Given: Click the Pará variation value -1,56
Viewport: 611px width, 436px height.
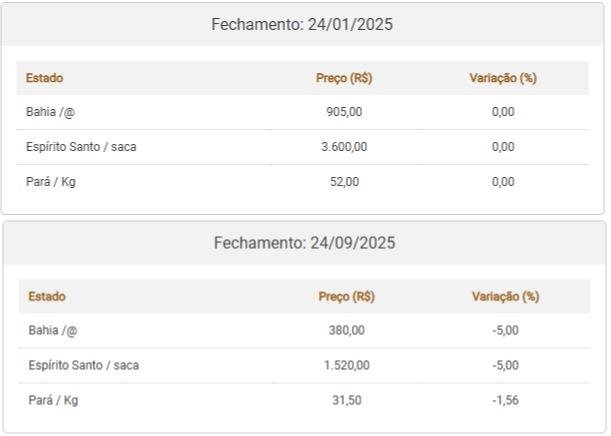Looking at the screenshot, I should (x=505, y=401).
